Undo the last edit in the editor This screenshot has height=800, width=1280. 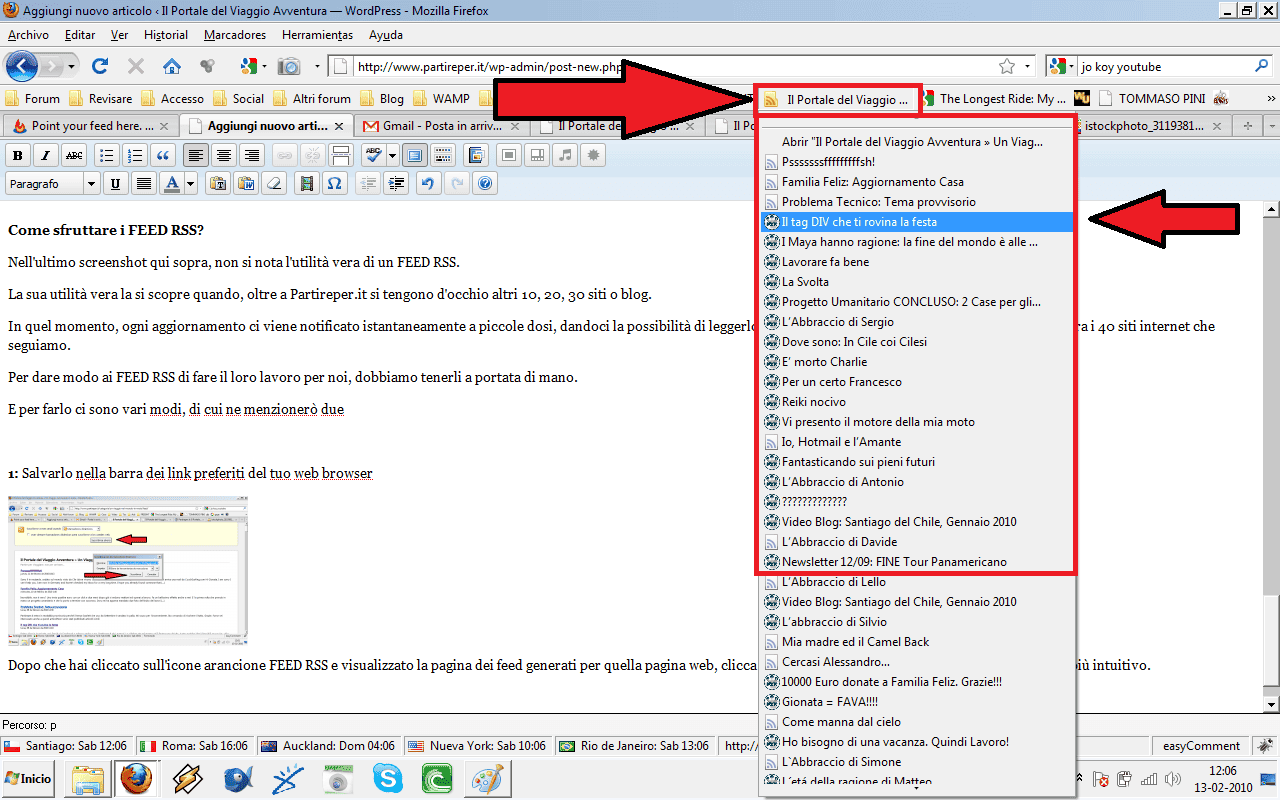click(428, 183)
